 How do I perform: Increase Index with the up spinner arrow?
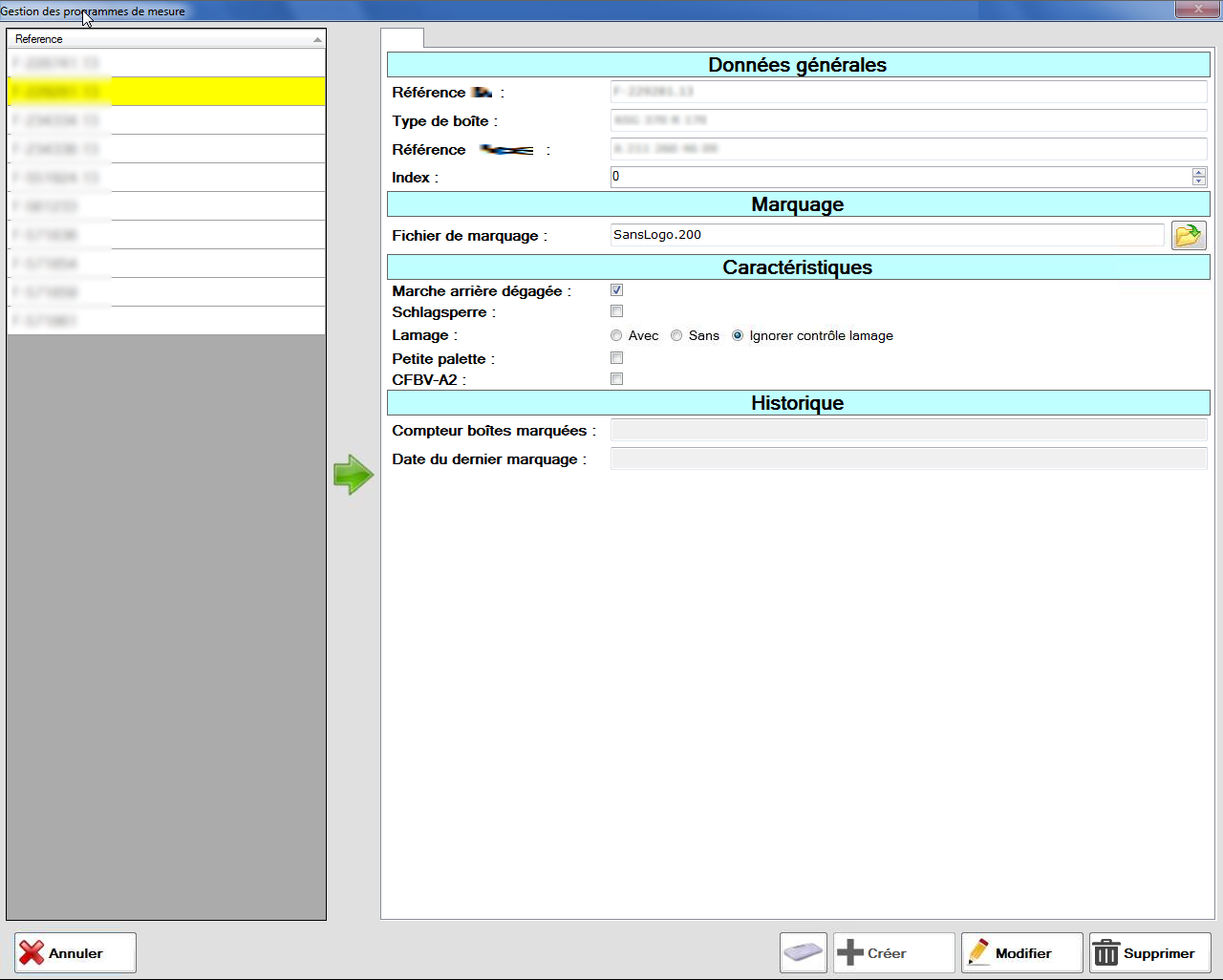pos(1199,172)
